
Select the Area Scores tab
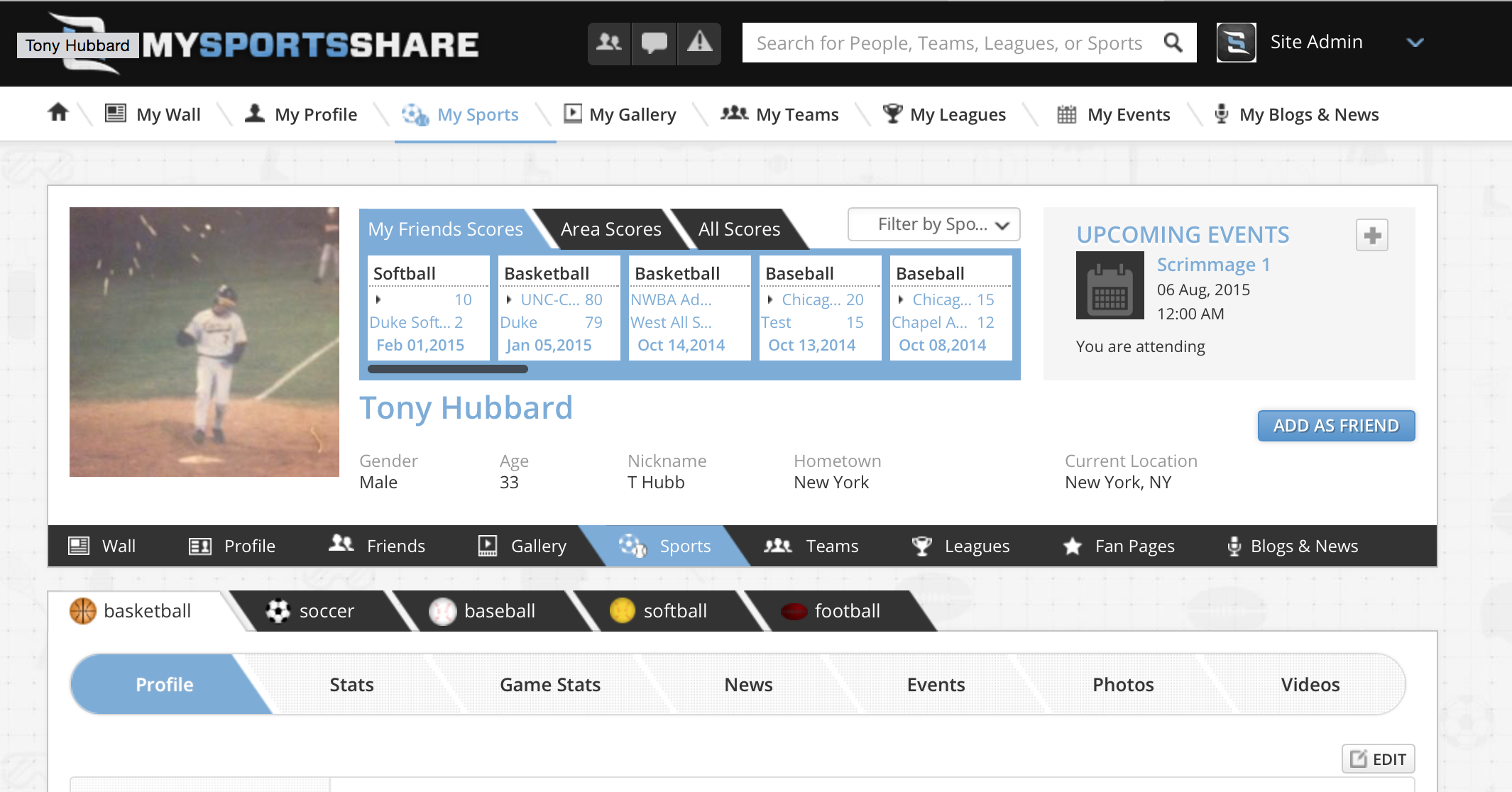point(610,229)
